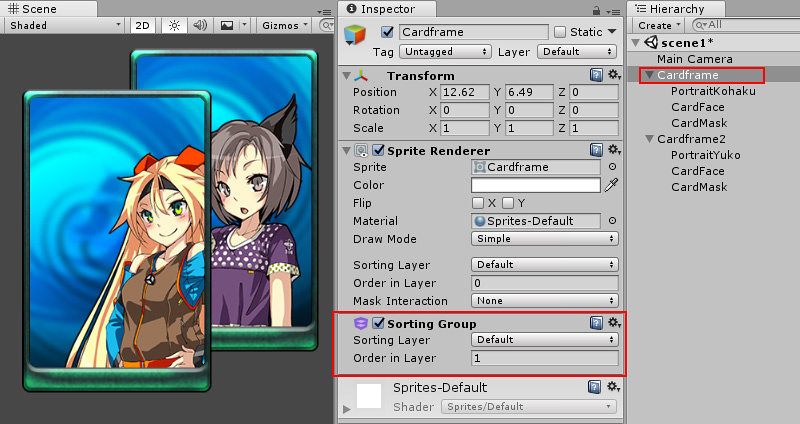The image size is (800, 424).
Task: Open Transform component gear settings
Action: click(x=614, y=76)
